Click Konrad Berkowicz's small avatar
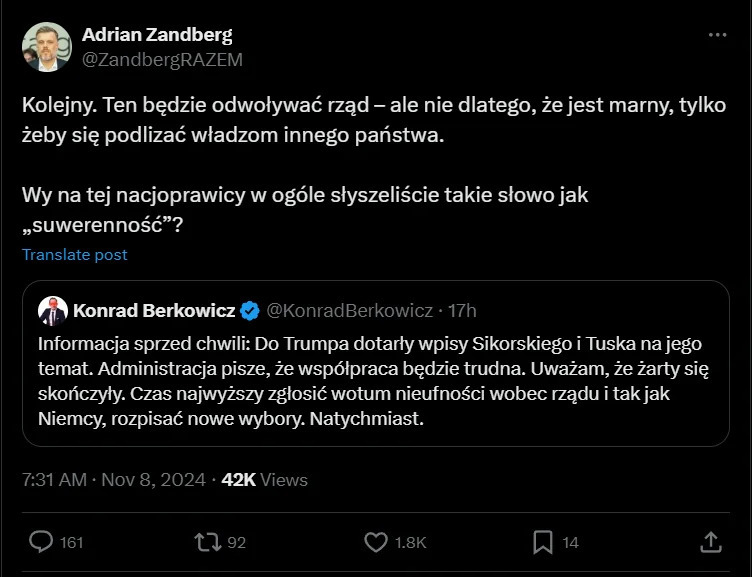The height and width of the screenshot is (577, 752). (x=53, y=311)
